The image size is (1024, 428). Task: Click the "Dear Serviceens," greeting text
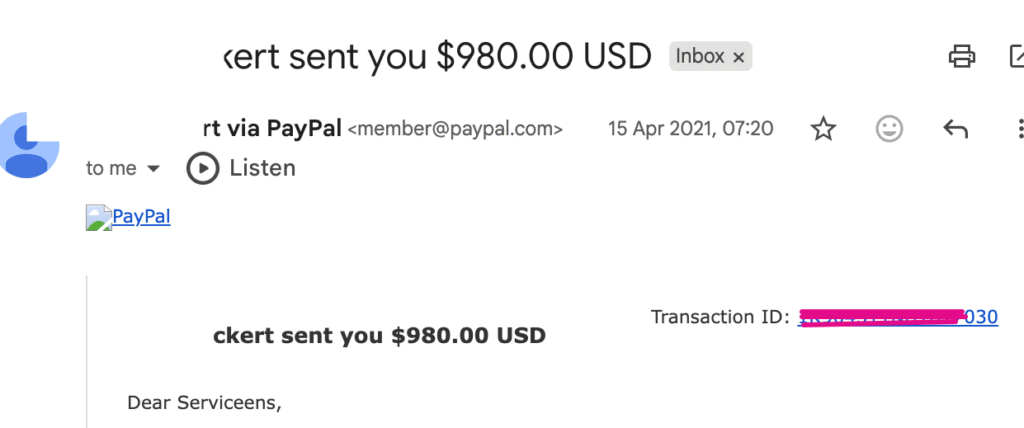click(x=204, y=403)
